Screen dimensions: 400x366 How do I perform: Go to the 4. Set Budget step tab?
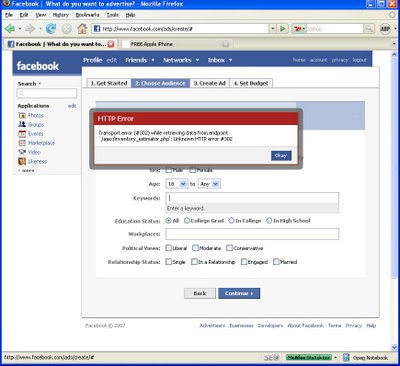[x=251, y=83]
